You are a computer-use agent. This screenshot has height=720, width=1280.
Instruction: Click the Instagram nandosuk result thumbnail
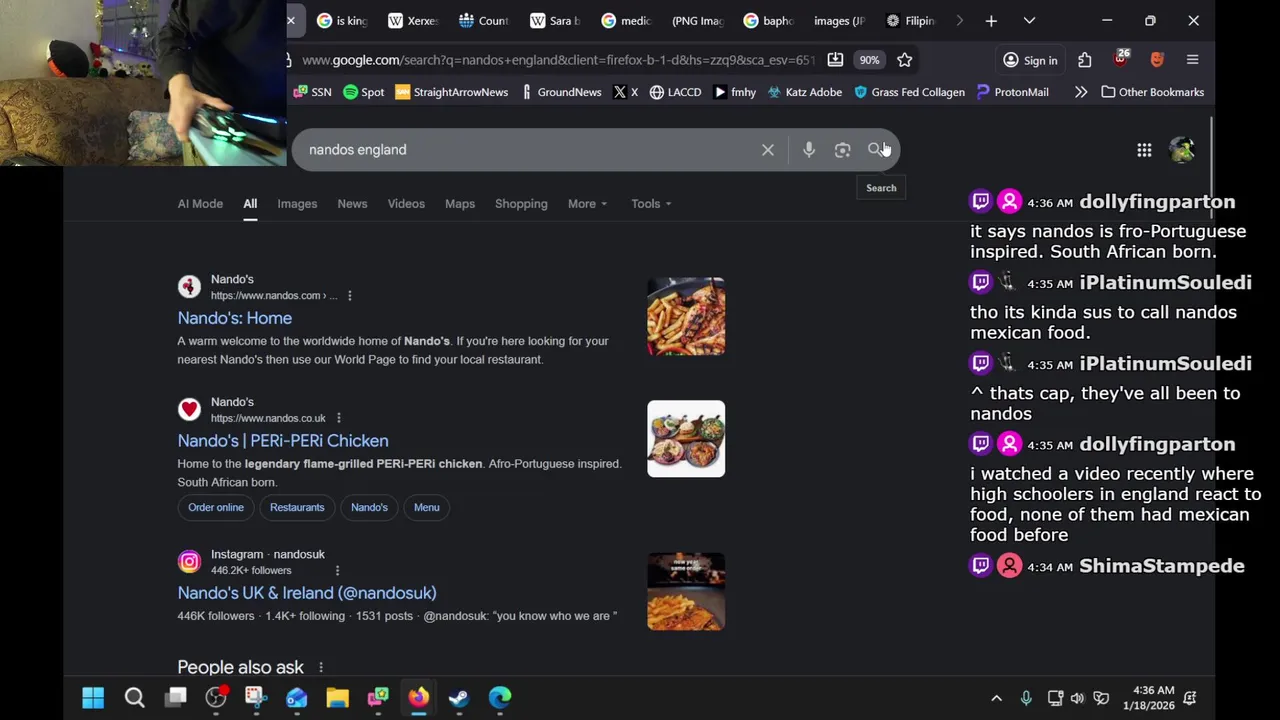686,591
